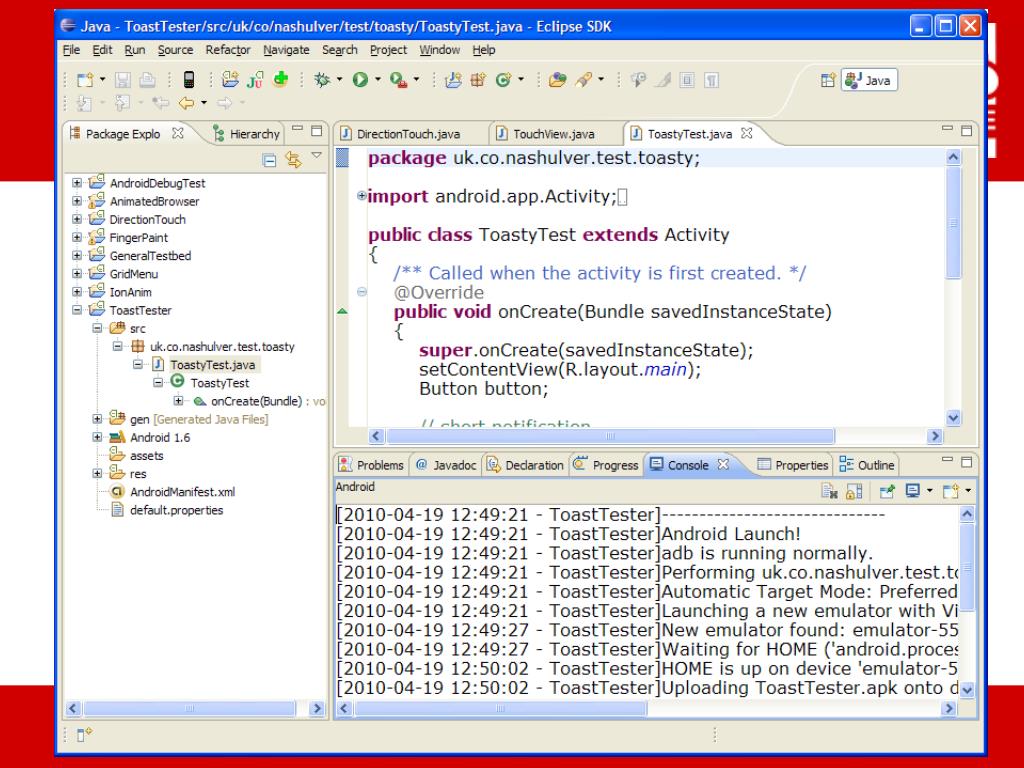Click the Clear Console icon
The width and height of the screenshot is (1024, 768).
pyautogui.click(x=829, y=491)
